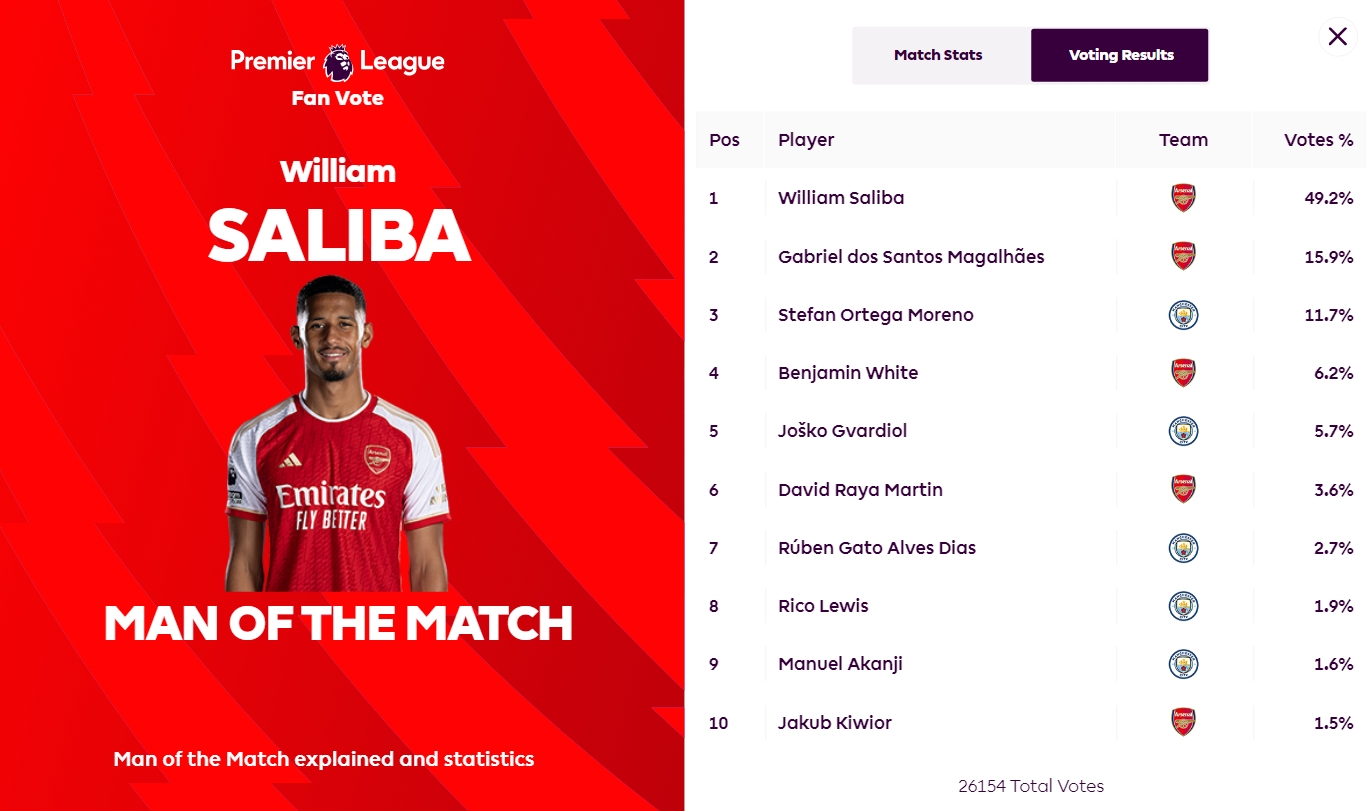Click Arsenal crest beside Jakub Kiwior
This screenshot has height=811, width=1369.
[1183, 722]
